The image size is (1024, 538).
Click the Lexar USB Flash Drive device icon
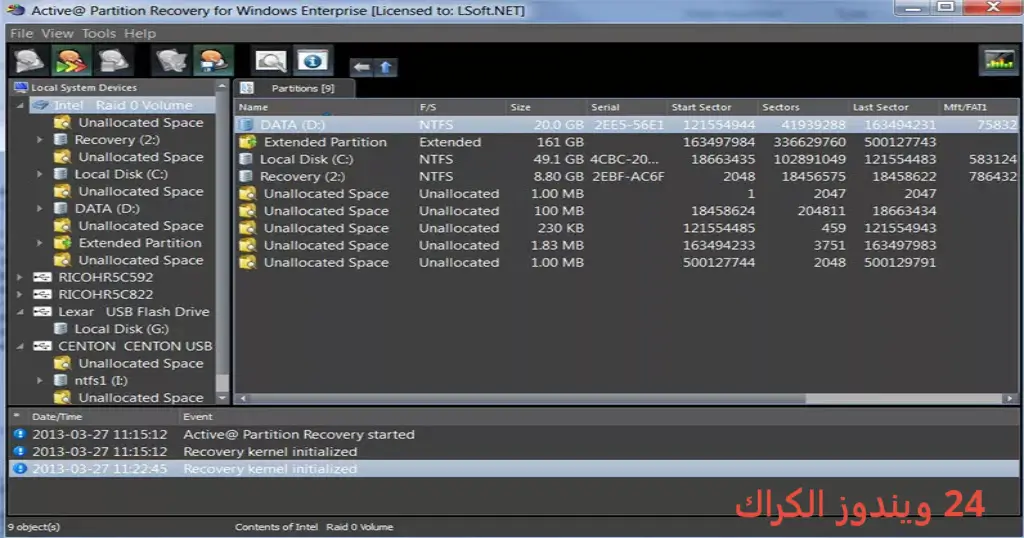click(x=42, y=311)
